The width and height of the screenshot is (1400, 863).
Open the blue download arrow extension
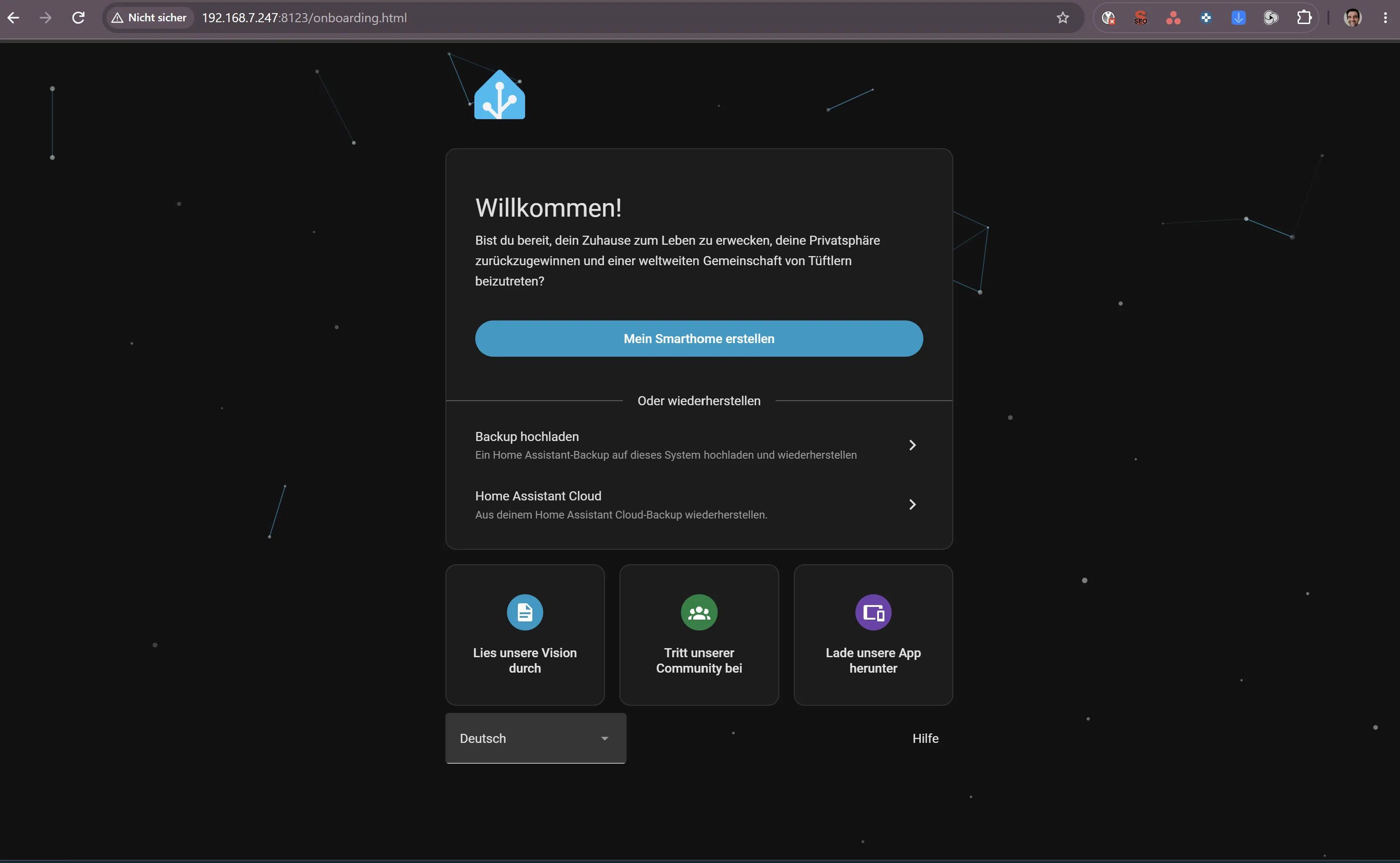(1238, 18)
